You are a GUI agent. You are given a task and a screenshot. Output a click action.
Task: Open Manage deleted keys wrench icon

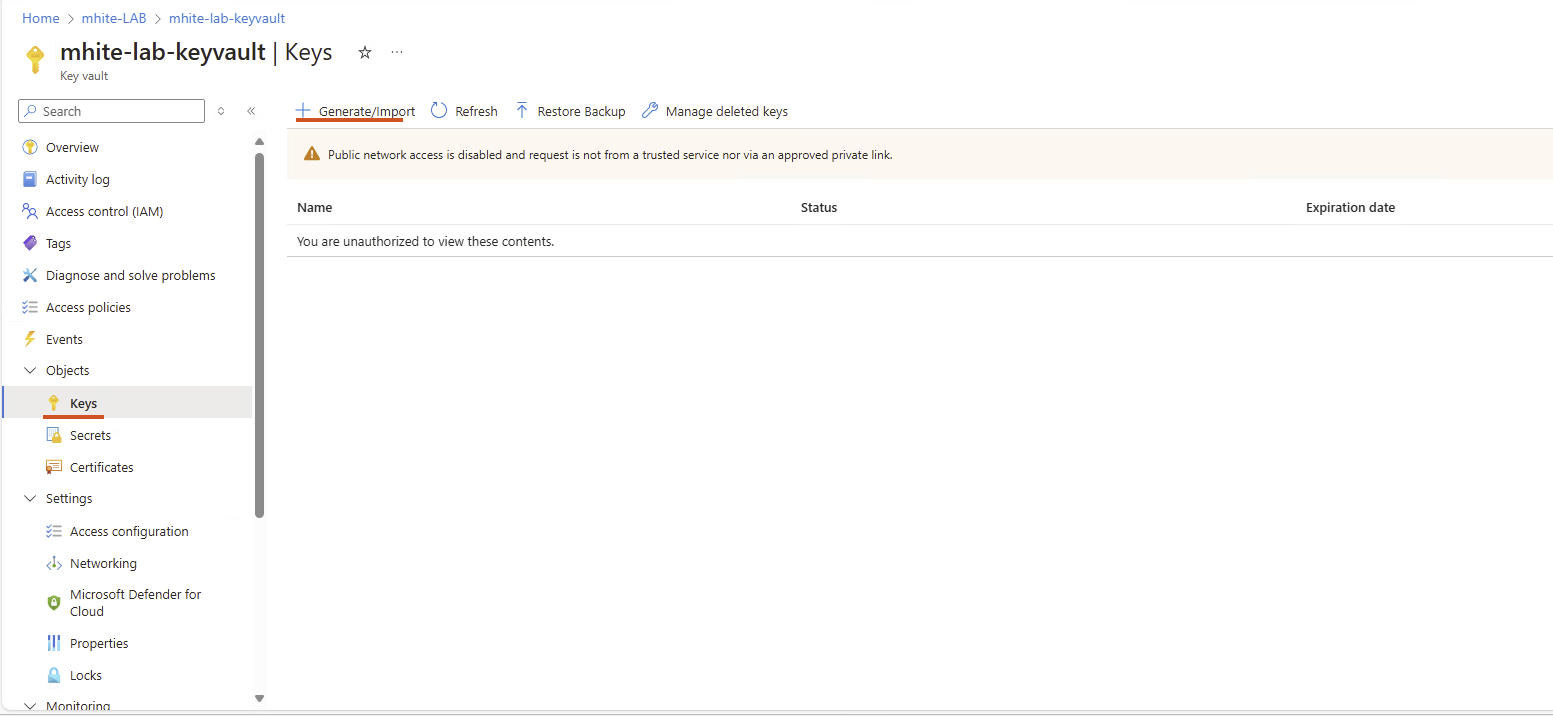(650, 111)
